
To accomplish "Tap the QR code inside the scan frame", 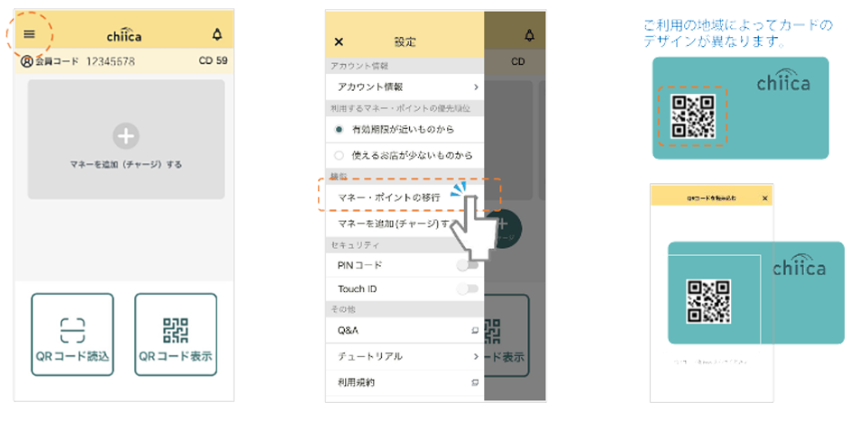I will (x=709, y=301).
